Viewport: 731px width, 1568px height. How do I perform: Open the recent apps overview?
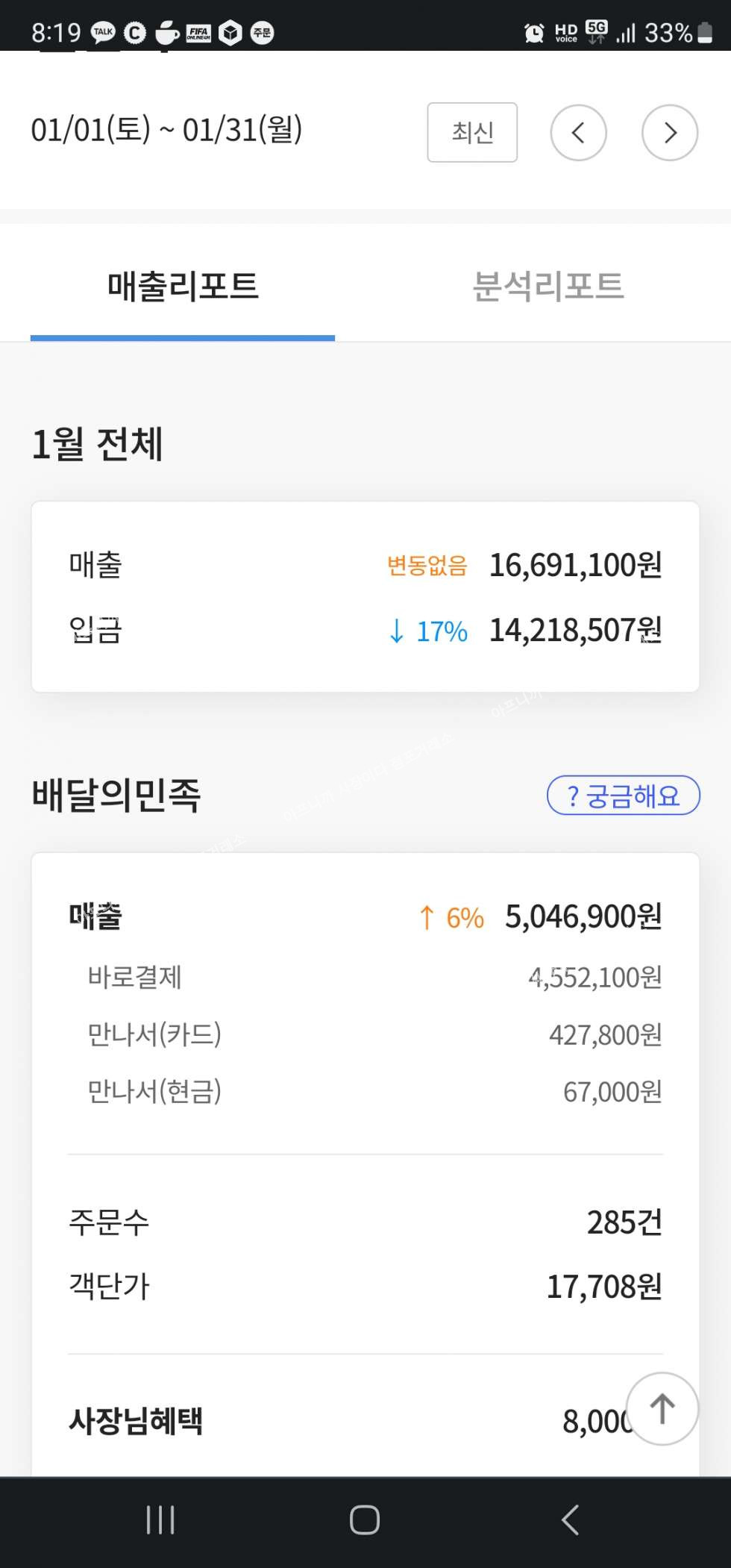160,1519
